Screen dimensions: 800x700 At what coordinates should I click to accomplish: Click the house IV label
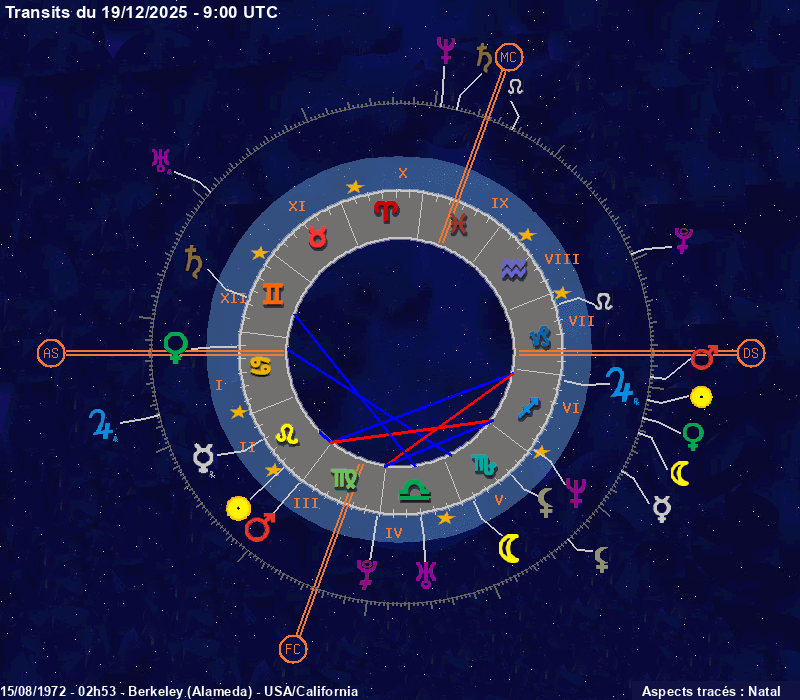click(394, 533)
